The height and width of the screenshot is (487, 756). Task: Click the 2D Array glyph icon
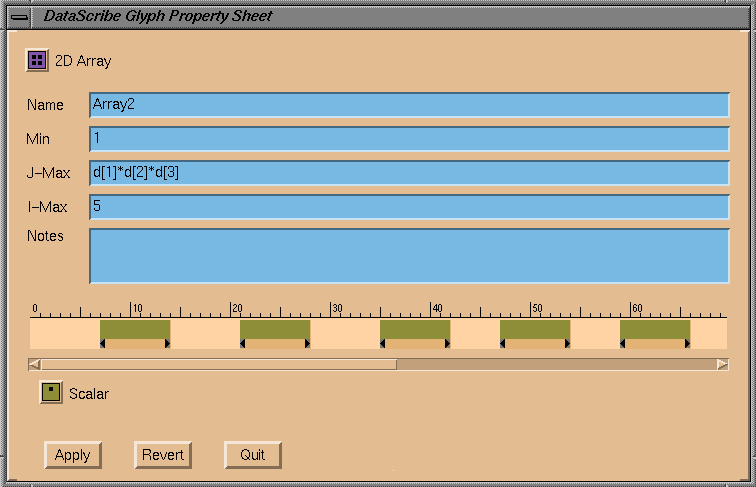coord(37,61)
